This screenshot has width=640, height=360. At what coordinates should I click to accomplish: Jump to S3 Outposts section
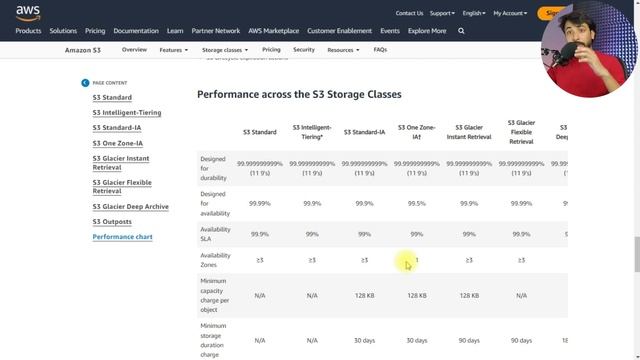coord(112,222)
